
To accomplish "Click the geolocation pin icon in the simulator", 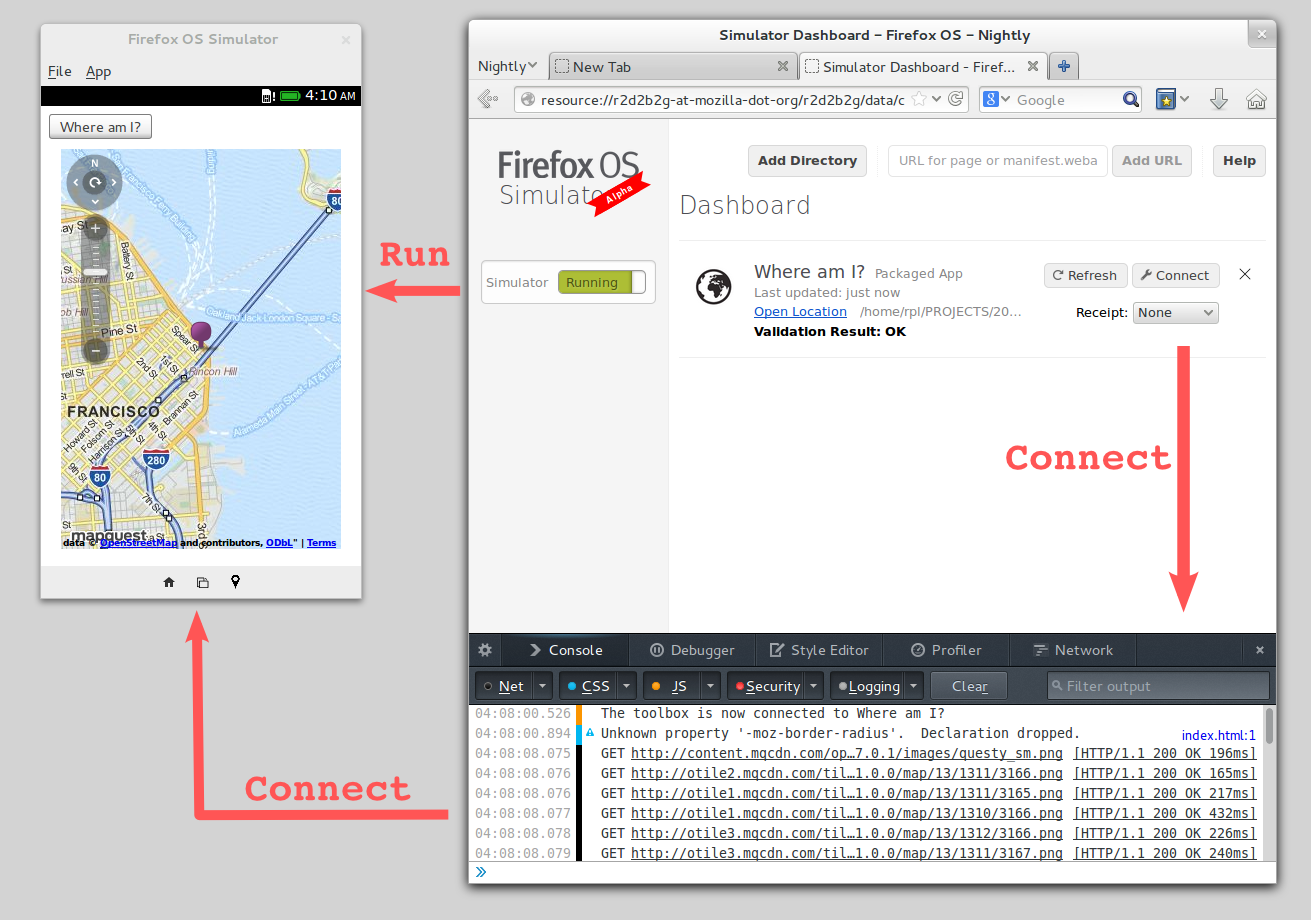I will [x=235, y=582].
